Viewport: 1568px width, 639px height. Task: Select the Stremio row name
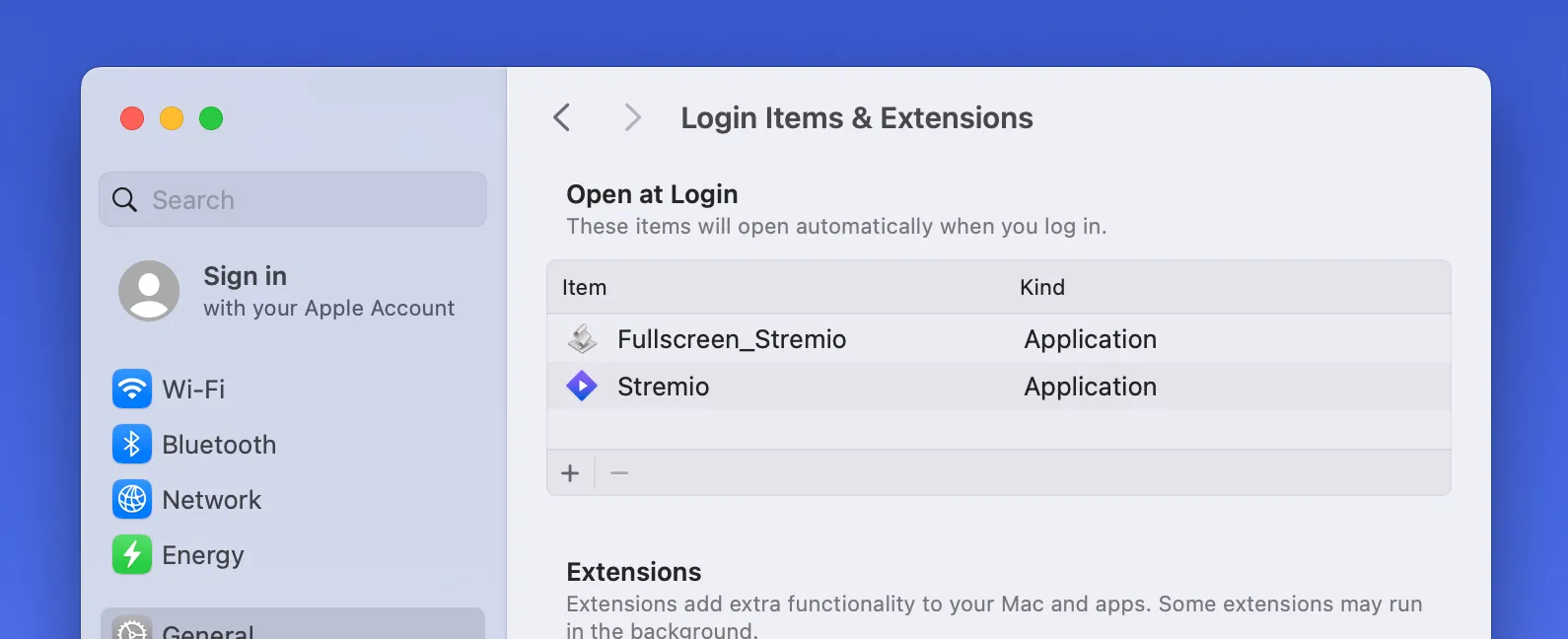tap(663, 387)
